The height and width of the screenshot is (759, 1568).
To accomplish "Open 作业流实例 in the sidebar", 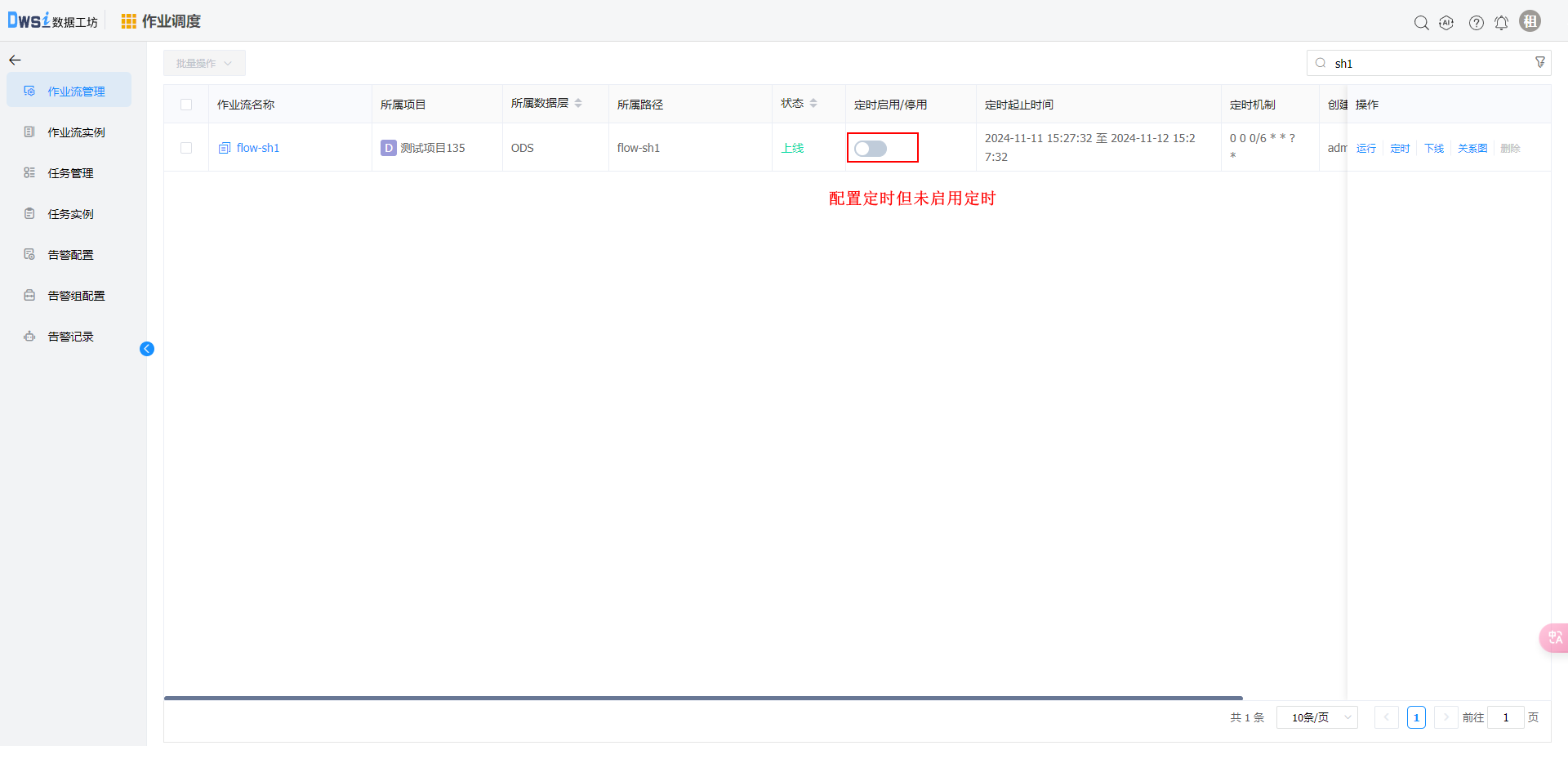I will tap(76, 132).
